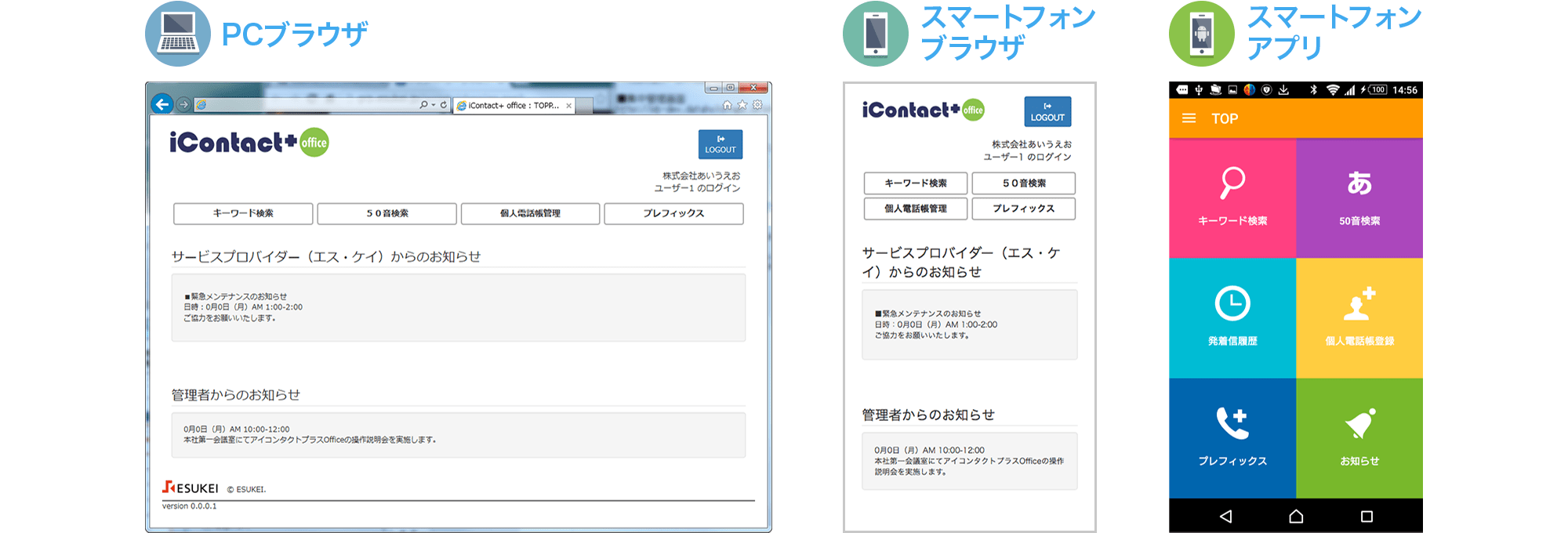
Task: Open the hamburger menu beside TOP
Action: pos(1189,118)
